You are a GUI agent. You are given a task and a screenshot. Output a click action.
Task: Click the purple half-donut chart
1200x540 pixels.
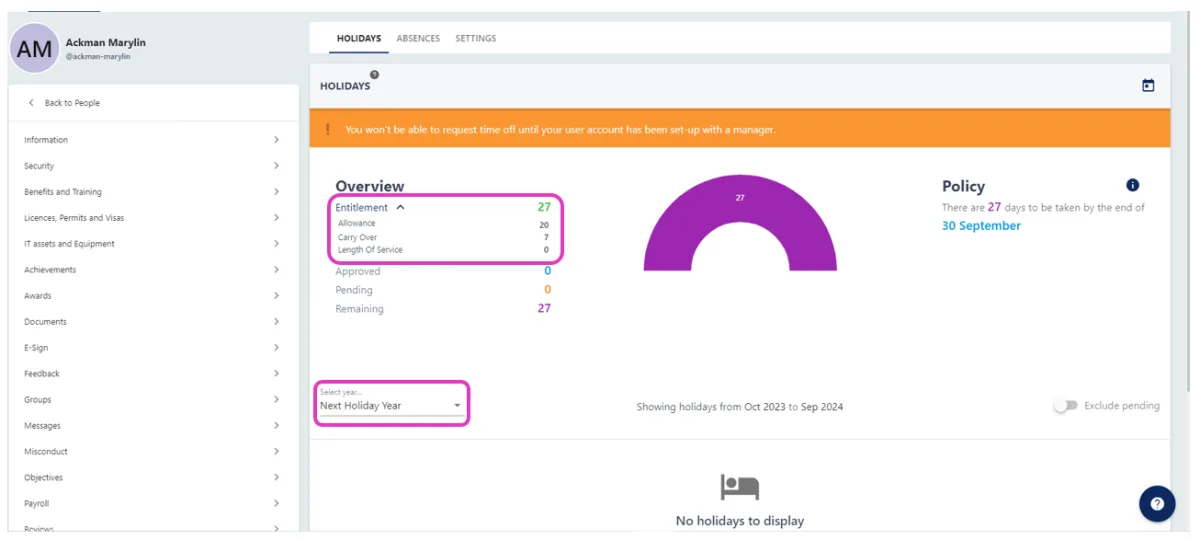point(740,223)
